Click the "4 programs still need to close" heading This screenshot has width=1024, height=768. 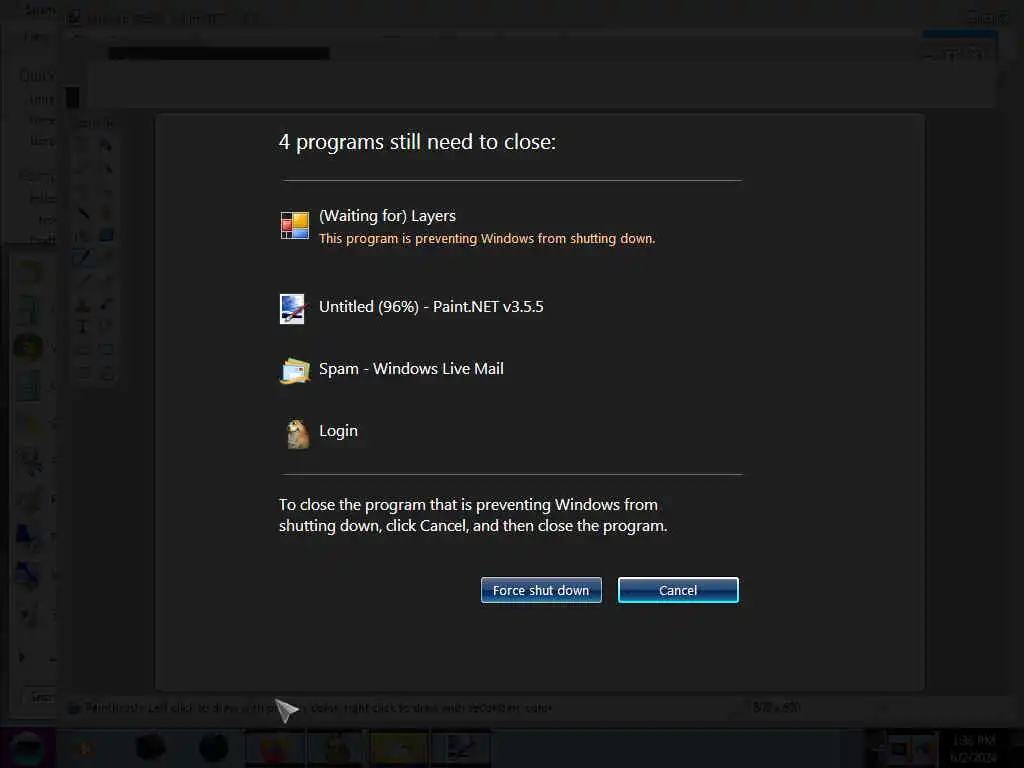pos(417,142)
